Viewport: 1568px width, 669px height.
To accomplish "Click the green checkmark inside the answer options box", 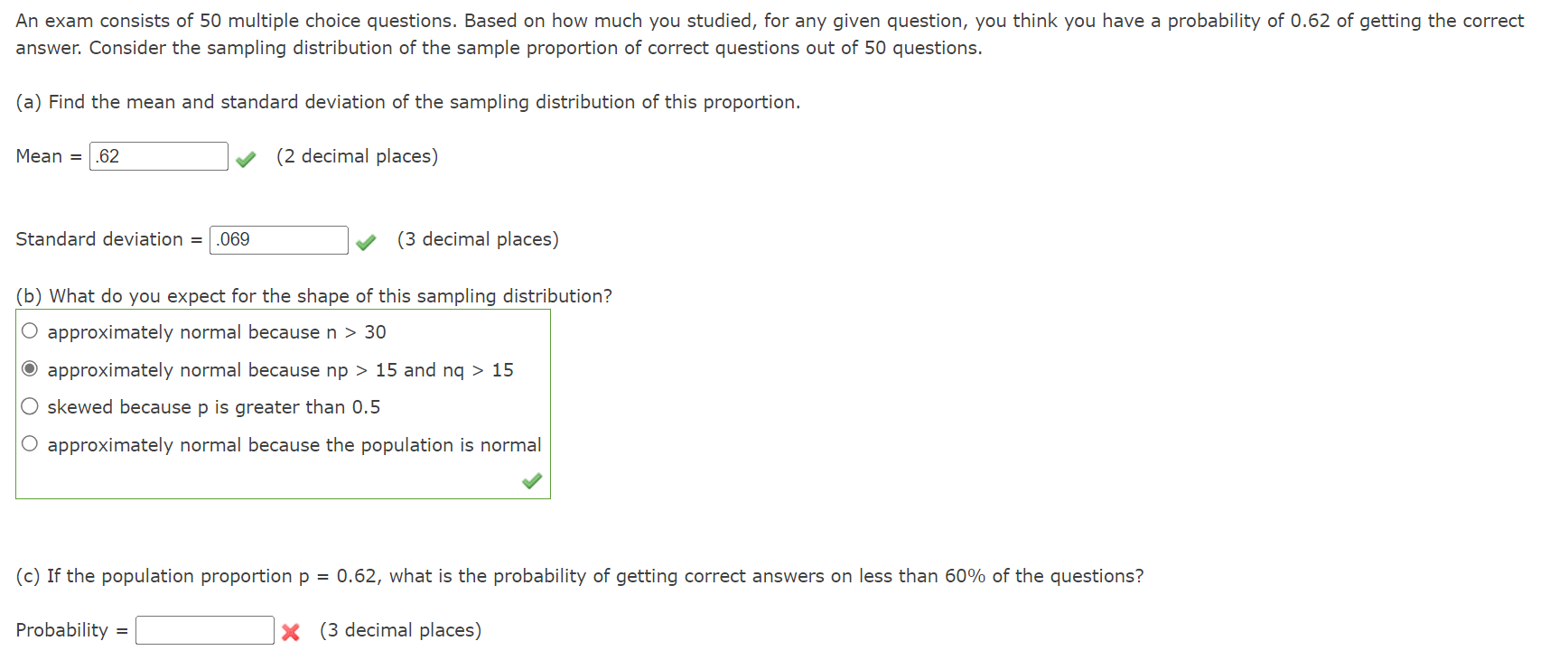I will (x=531, y=481).
